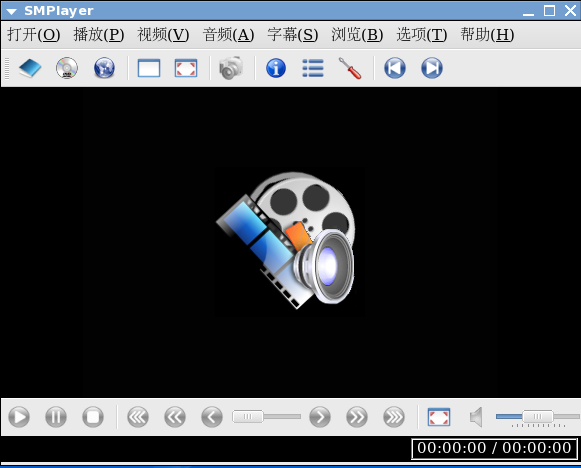Click the 00:00:00 / 00:00:00 time display
The image size is (581, 468).
[494, 448]
